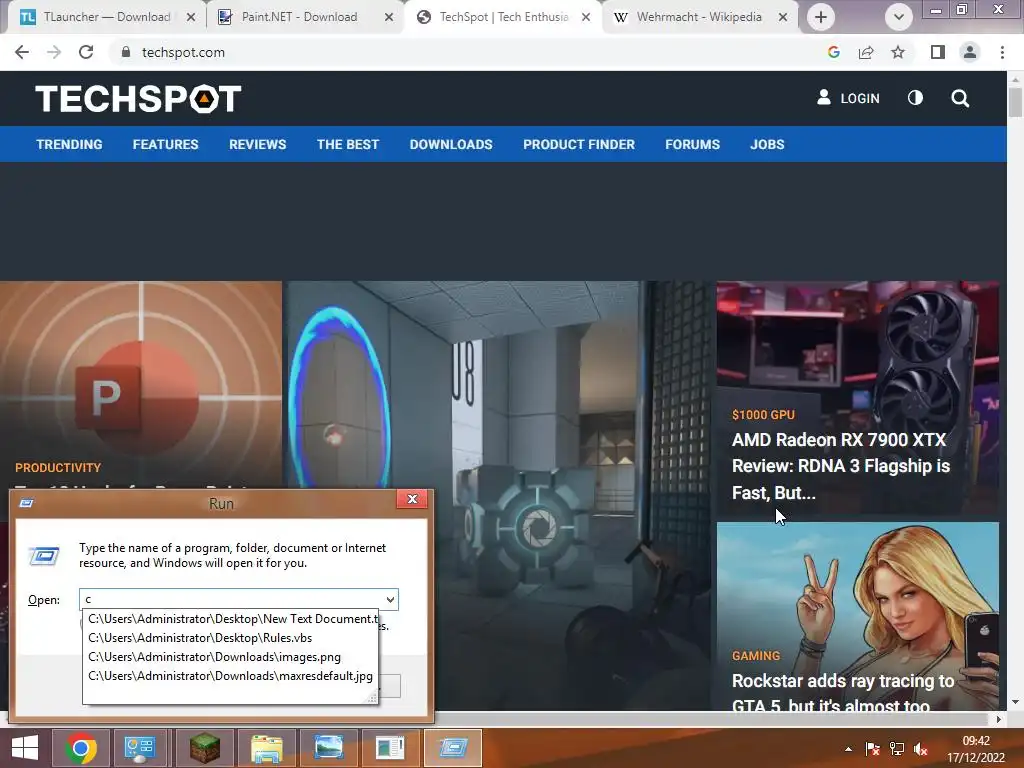Open the FEATURES menu

pos(165,144)
